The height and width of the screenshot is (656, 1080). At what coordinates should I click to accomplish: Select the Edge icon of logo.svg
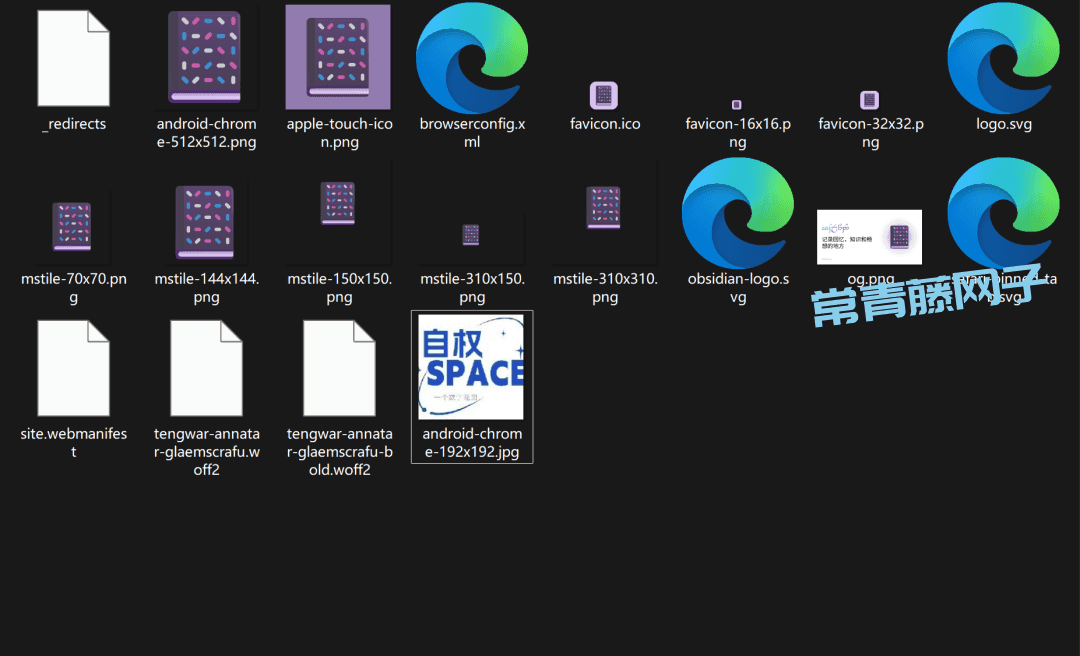[1004, 58]
